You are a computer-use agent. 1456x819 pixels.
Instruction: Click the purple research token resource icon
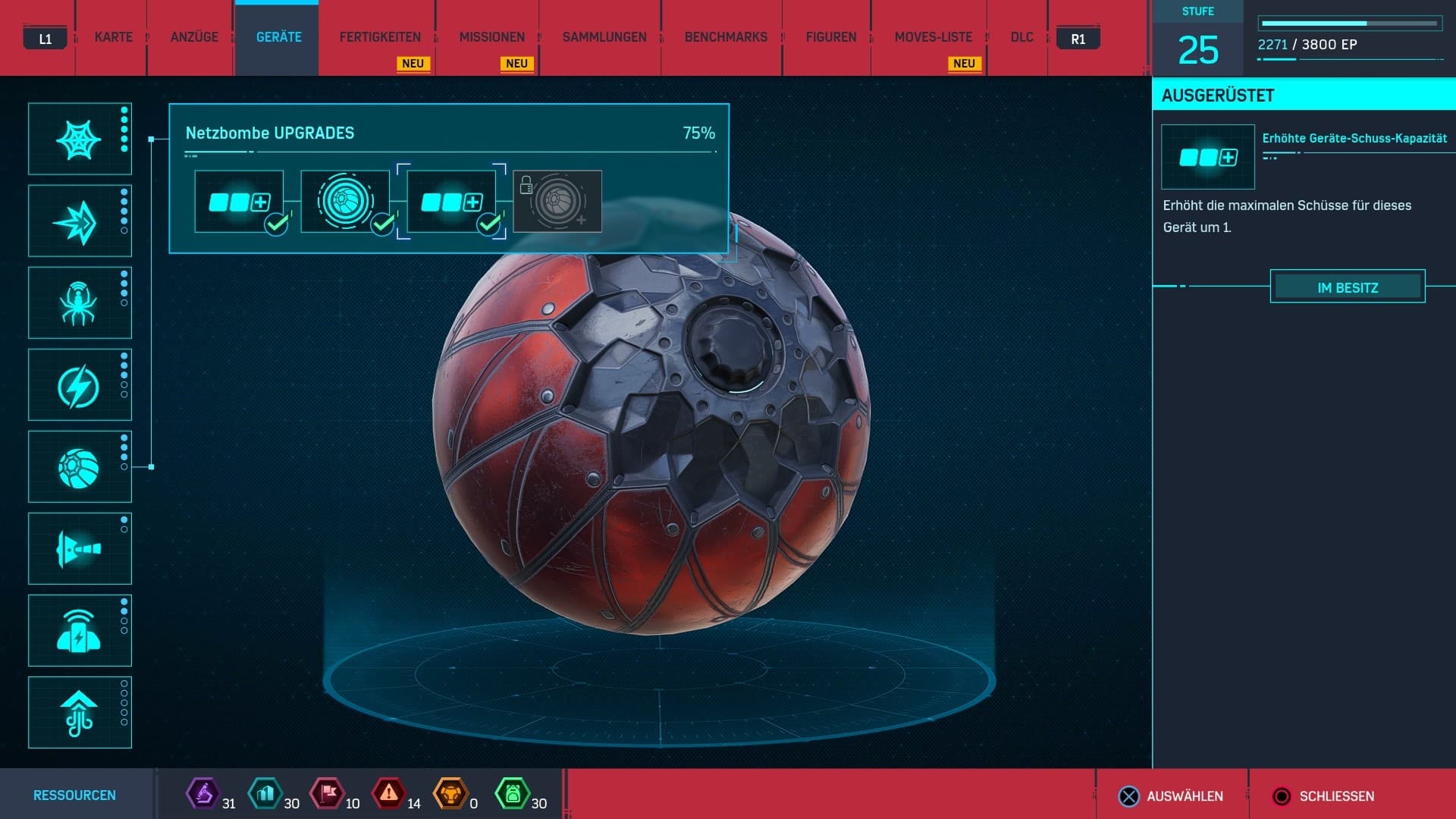click(202, 794)
